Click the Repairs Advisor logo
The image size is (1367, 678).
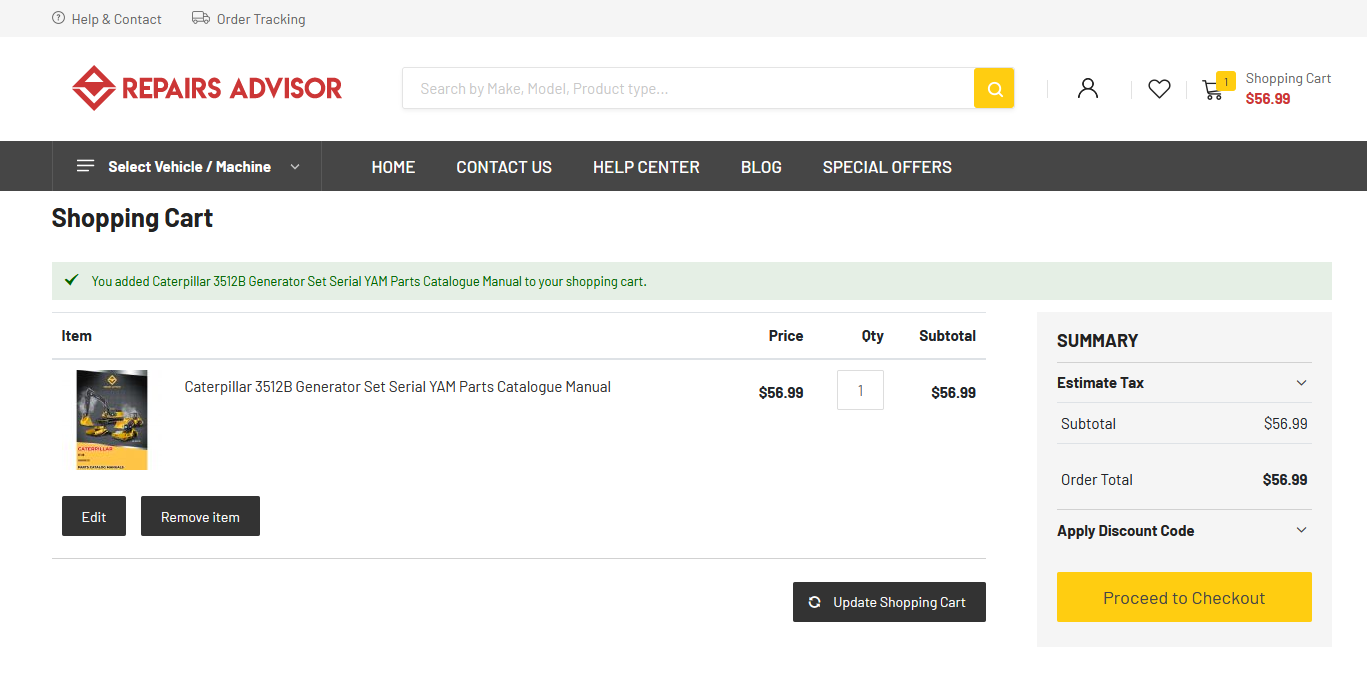tap(207, 88)
